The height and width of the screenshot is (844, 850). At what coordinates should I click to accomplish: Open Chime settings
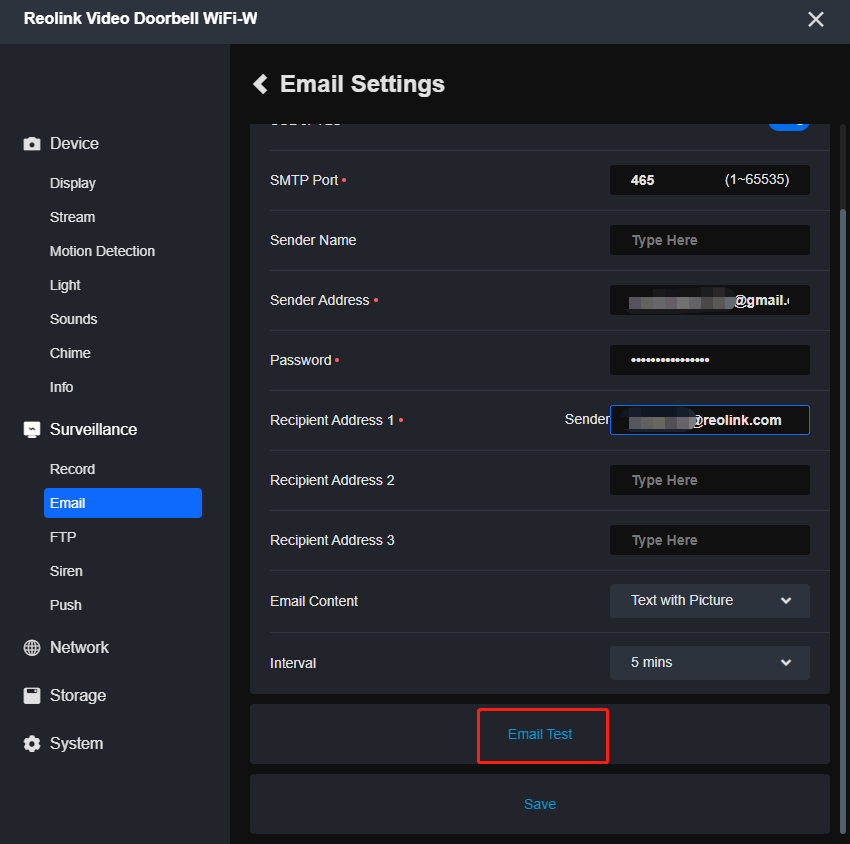pyautogui.click(x=70, y=353)
